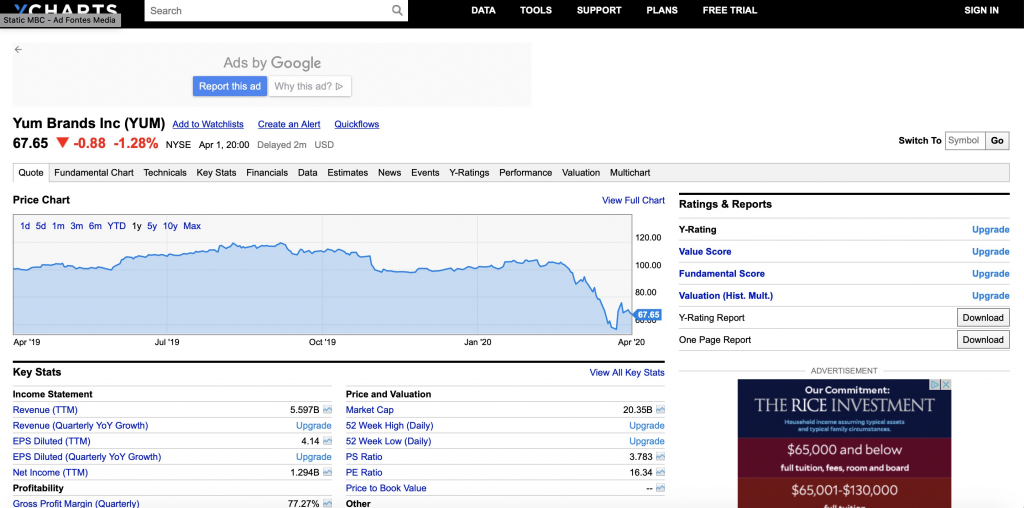Open the Price to Book Value chart icon

point(660,488)
